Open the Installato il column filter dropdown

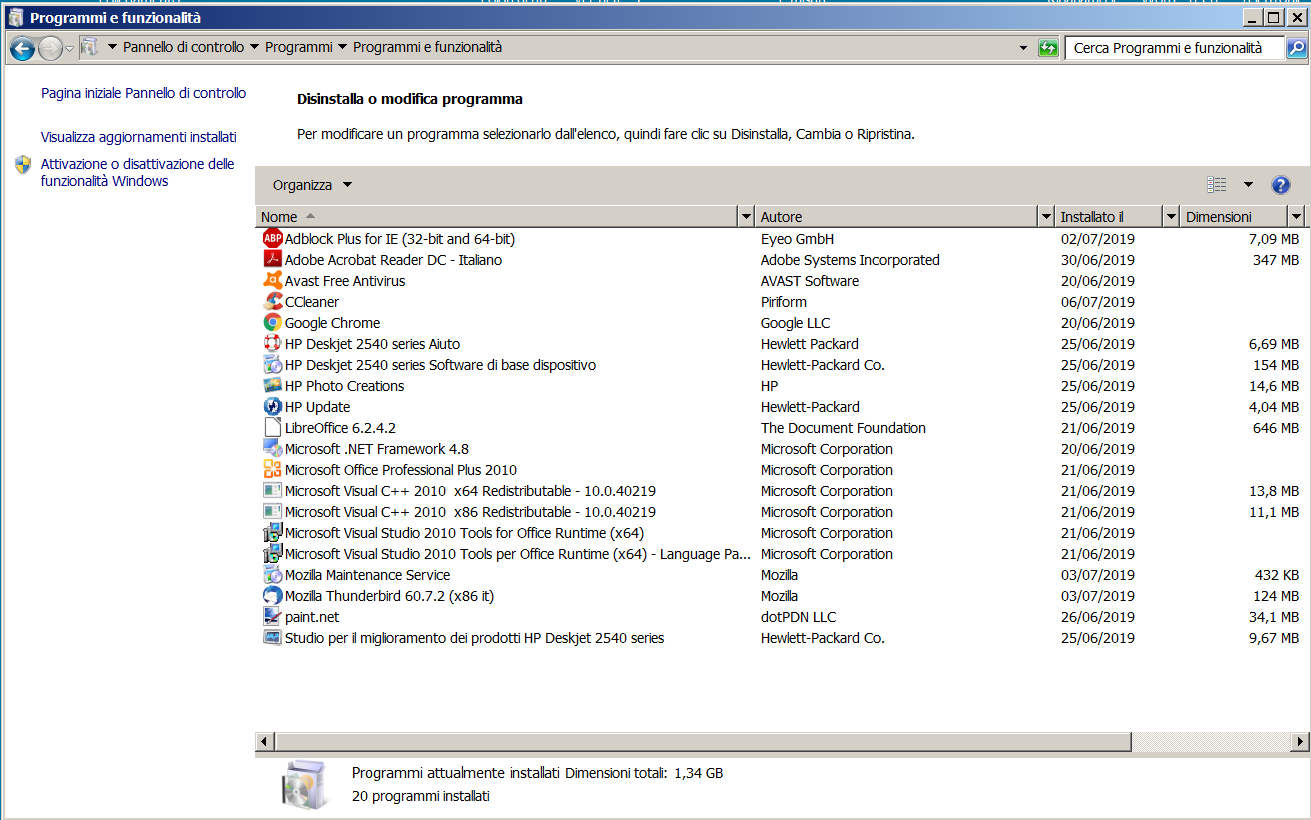(x=1171, y=217)
